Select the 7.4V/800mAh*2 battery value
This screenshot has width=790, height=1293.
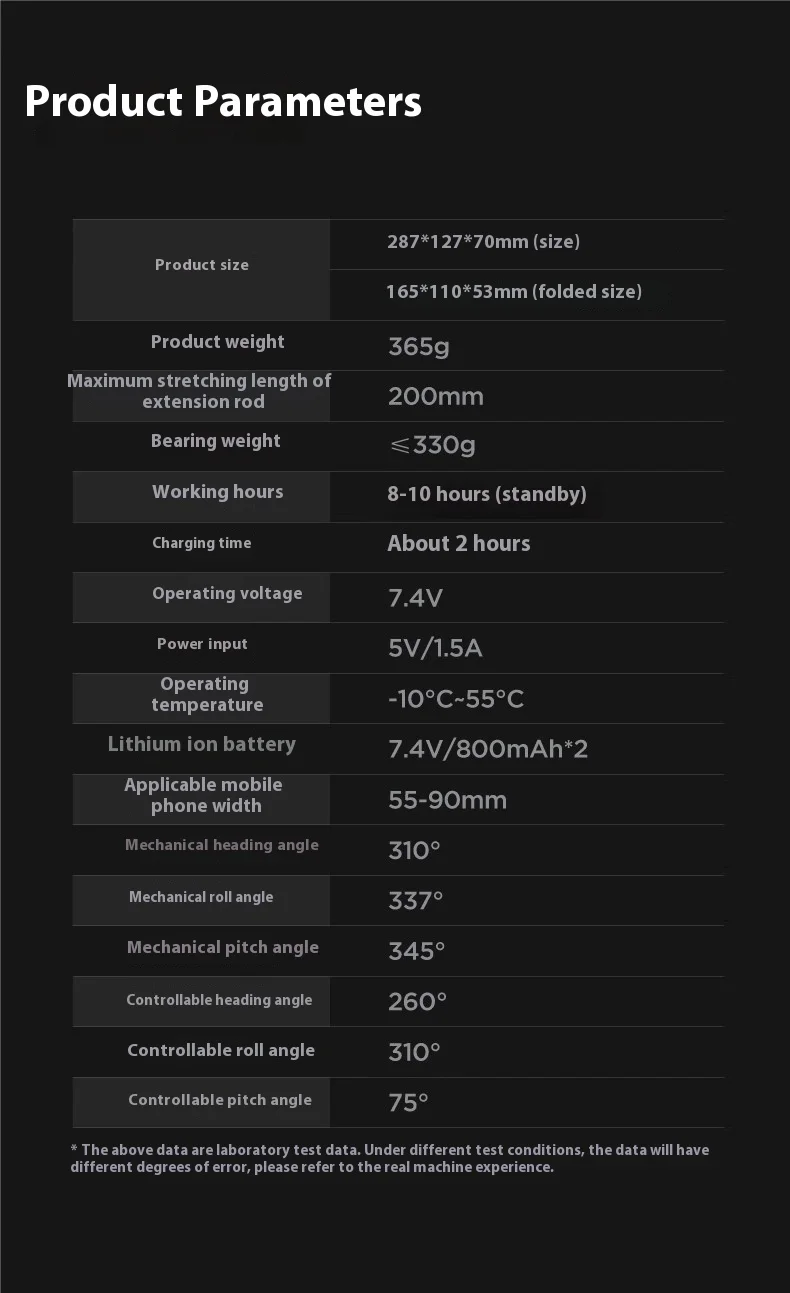(487, 749)
